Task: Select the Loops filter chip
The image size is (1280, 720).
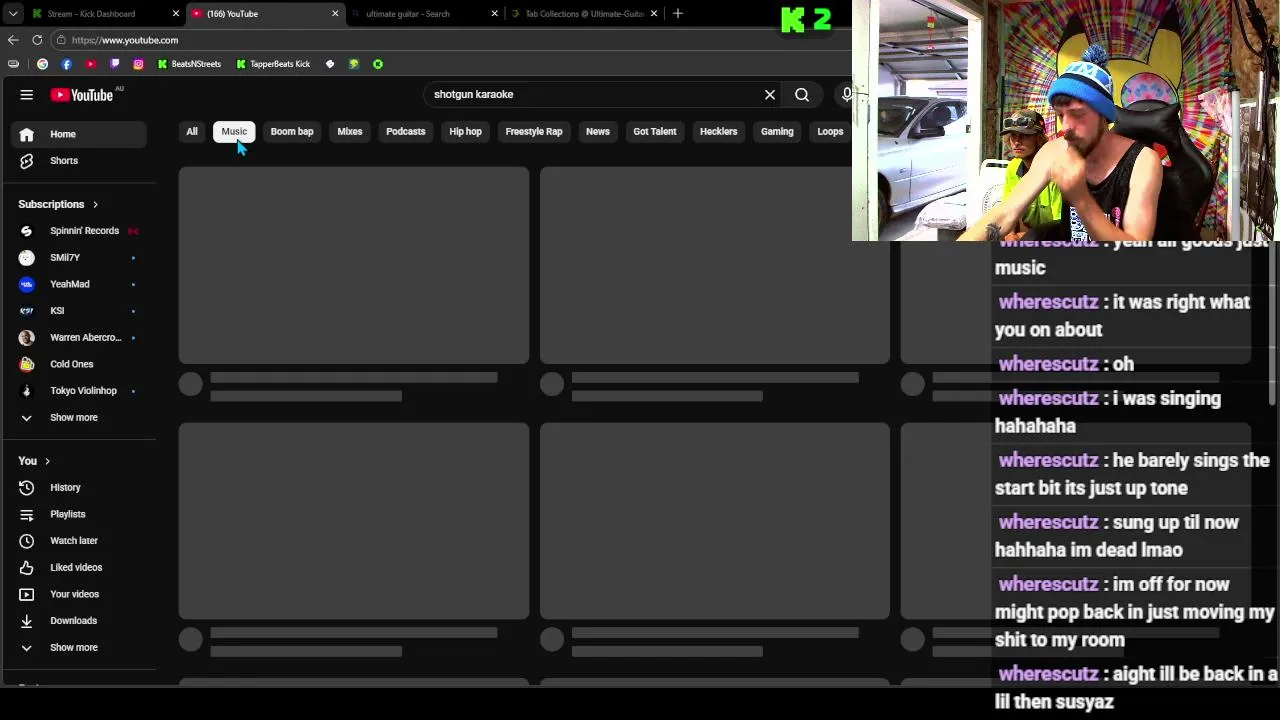Action: (x=830, y=132)
